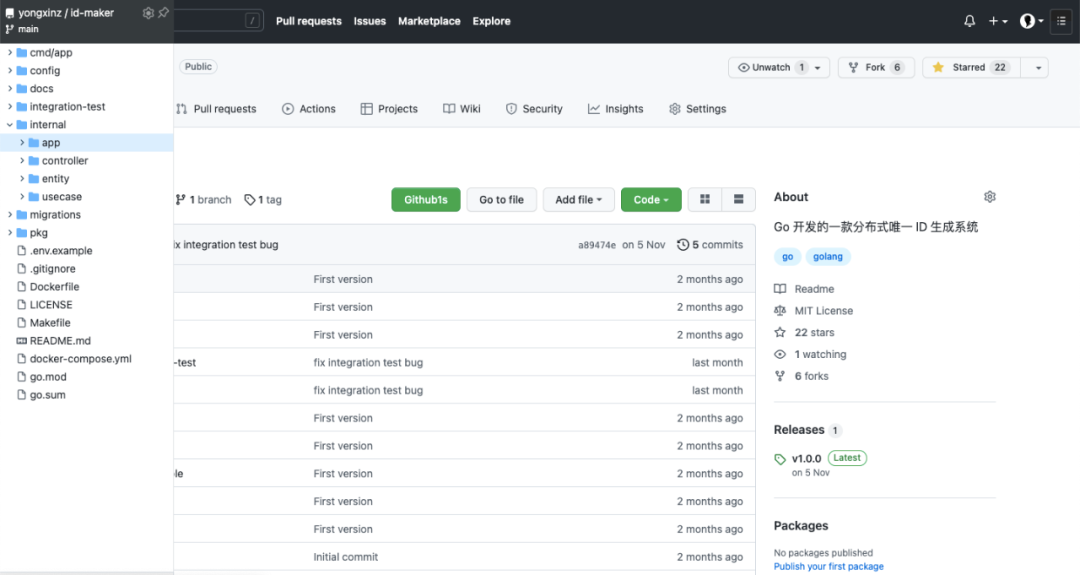This screenshot has height=575, width=1080.
Task: Open the Octotree settings gear icon
Action: click(x=147, y=13)
